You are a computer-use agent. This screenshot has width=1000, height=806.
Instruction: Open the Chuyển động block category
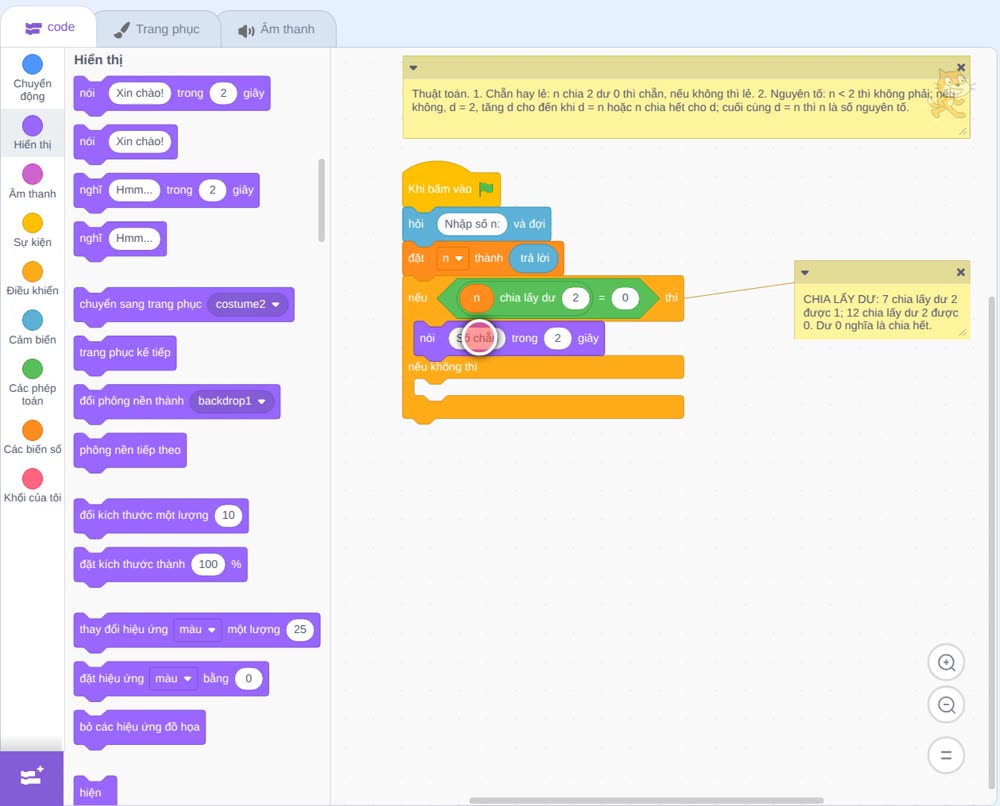(32, 77)
